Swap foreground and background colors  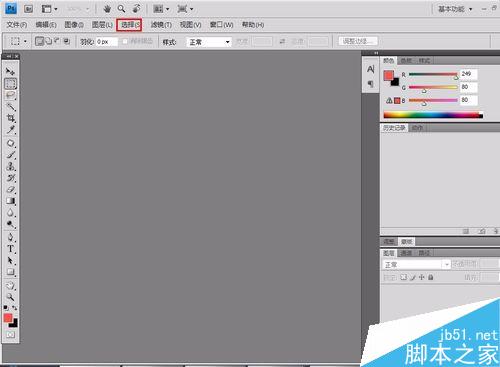click(15, 308)
